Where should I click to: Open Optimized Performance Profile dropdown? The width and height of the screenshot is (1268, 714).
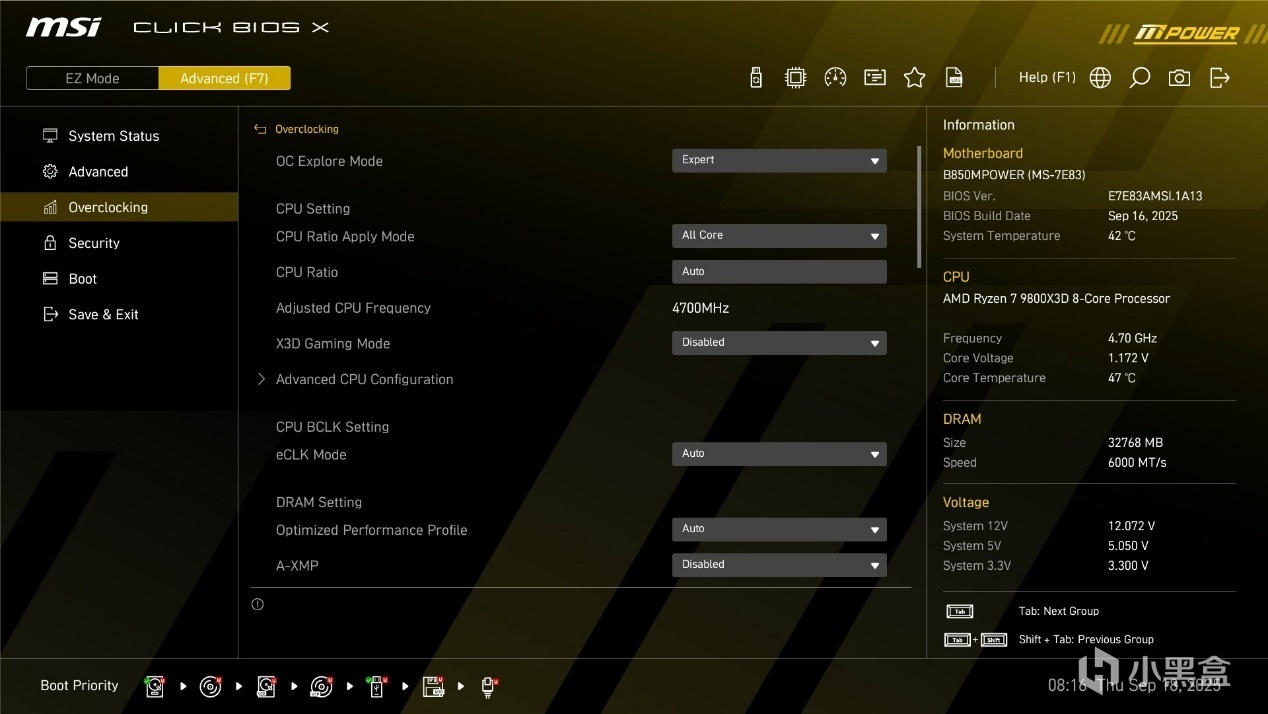(x=779, y=529)
